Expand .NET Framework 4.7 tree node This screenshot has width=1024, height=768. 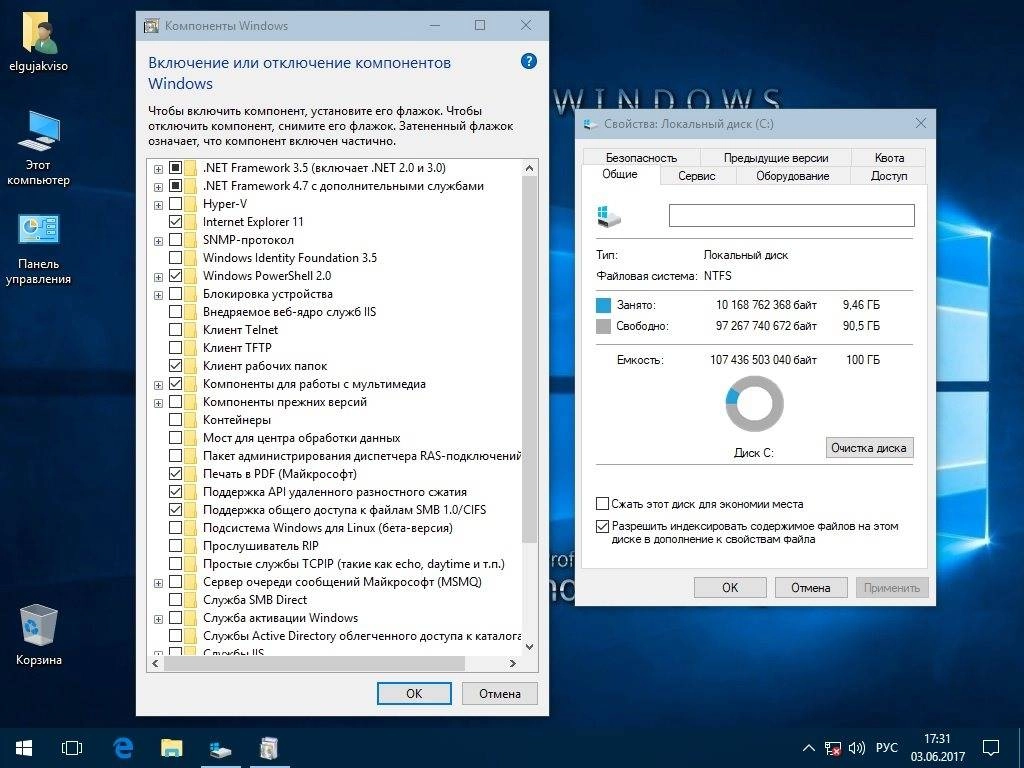point(158,187)
